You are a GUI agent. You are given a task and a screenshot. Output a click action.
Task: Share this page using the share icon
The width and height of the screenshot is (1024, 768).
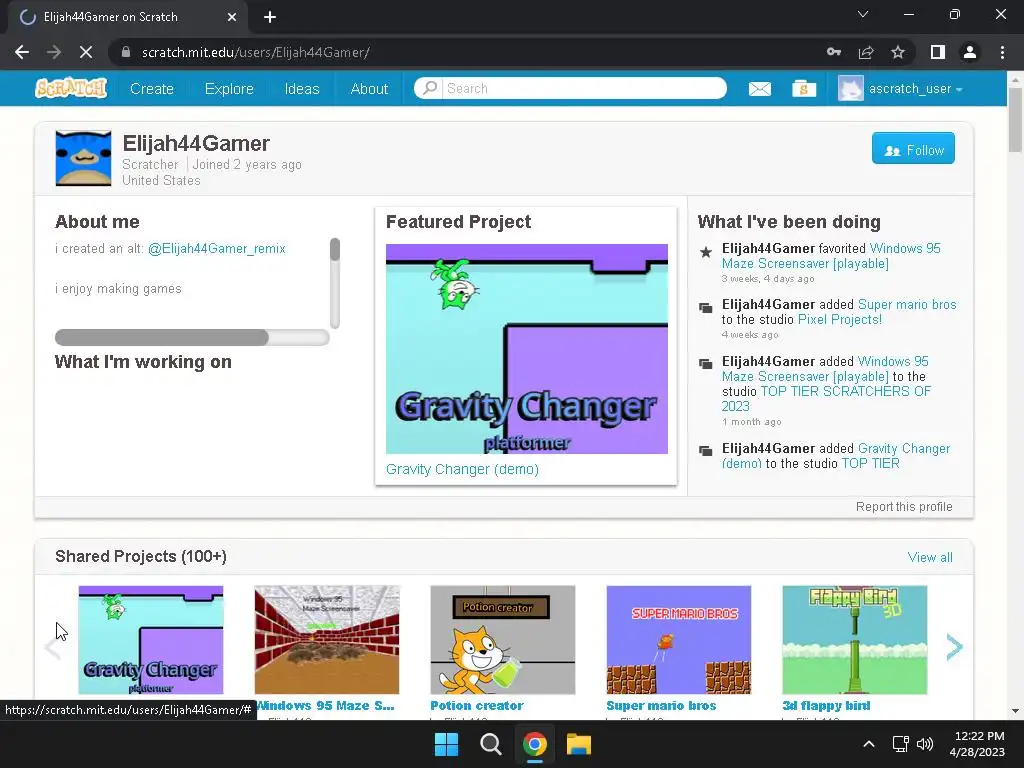(866, 52)
